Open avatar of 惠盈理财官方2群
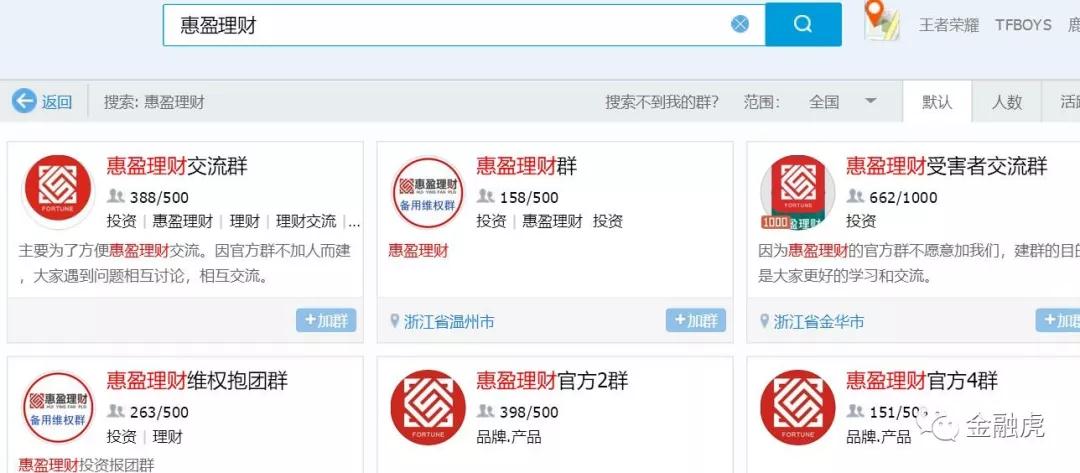 [428, 407]
